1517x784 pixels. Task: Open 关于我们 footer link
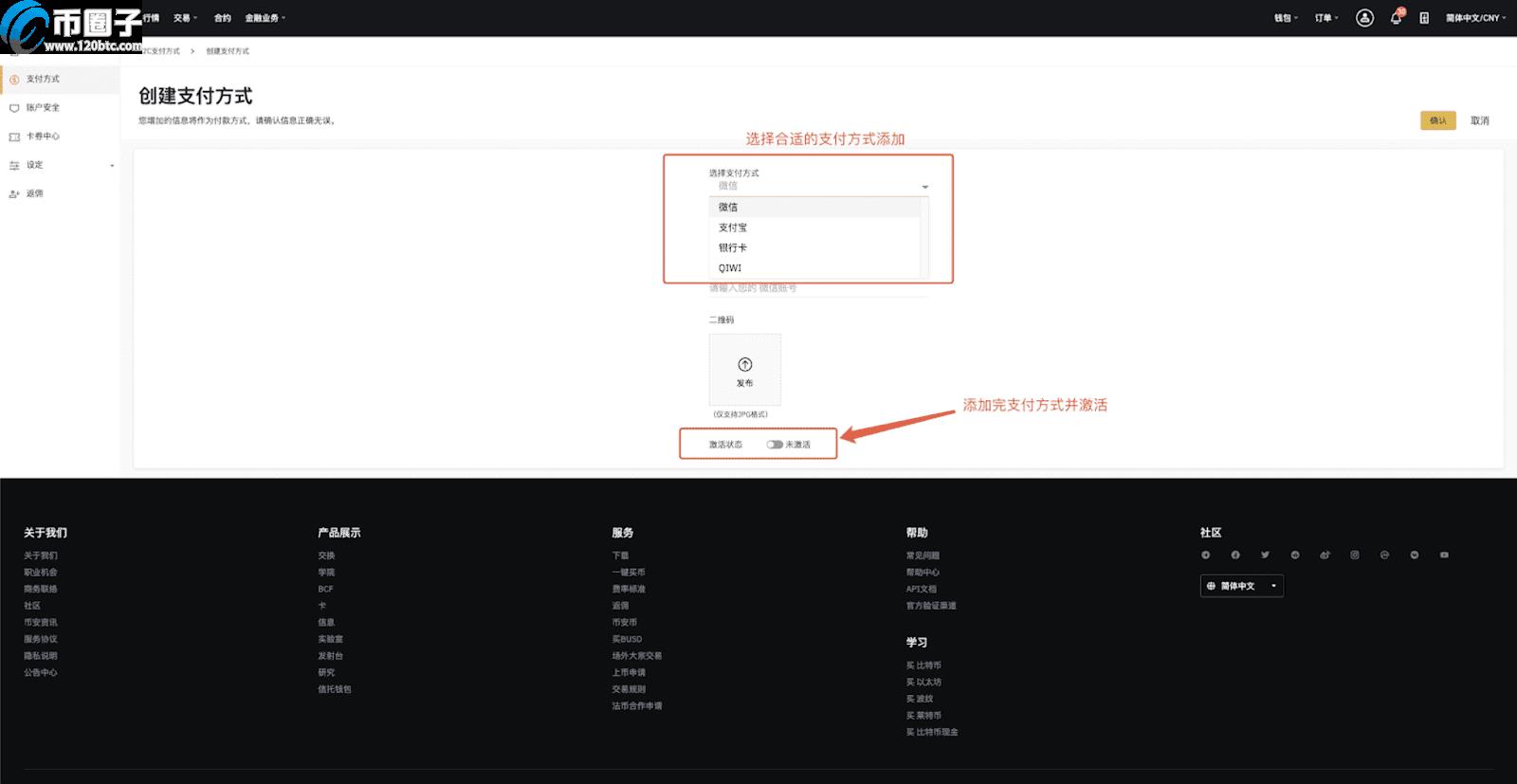pyautogui.click(x=41, y=556)
